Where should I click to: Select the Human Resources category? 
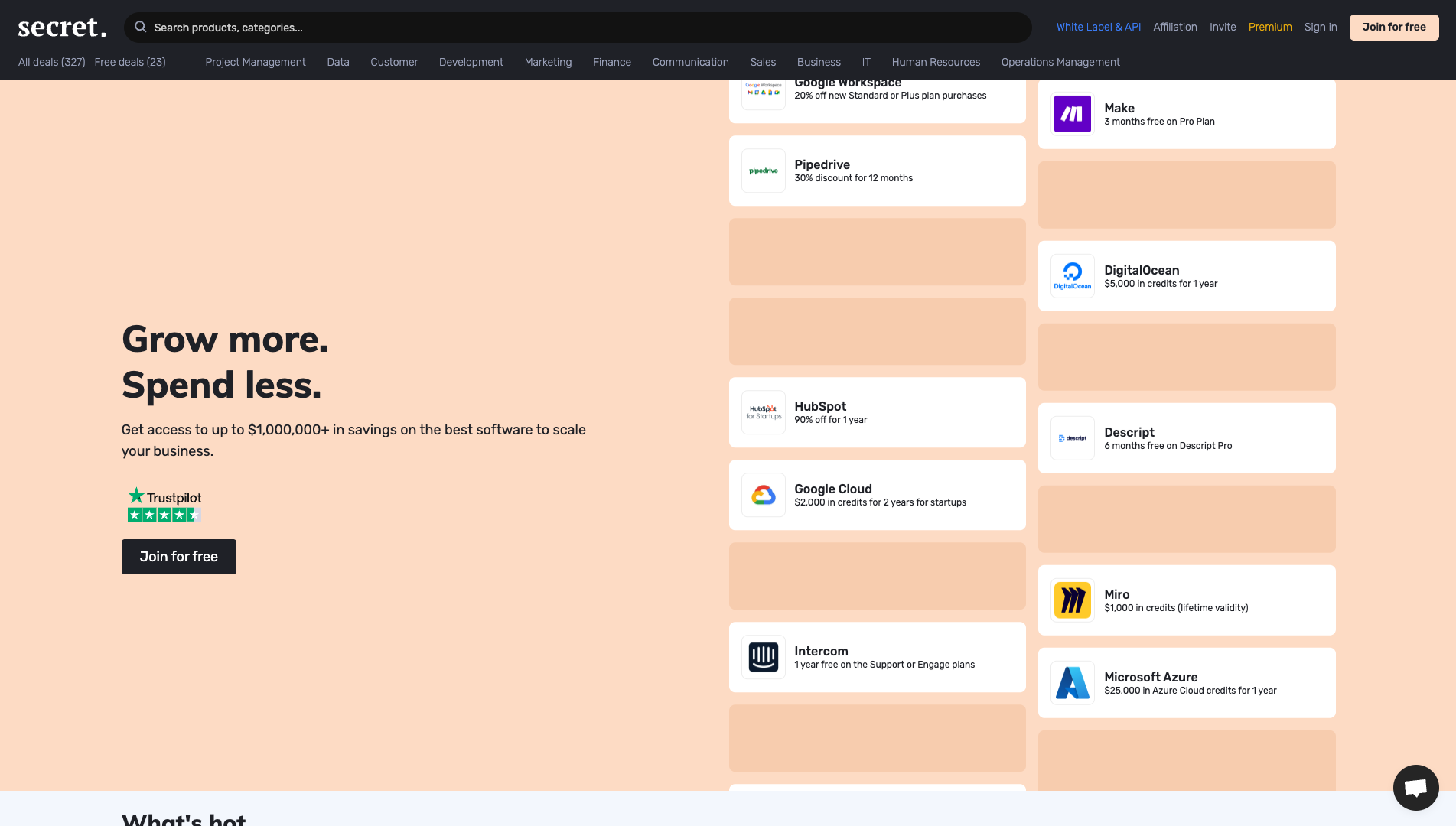point(935,62)
